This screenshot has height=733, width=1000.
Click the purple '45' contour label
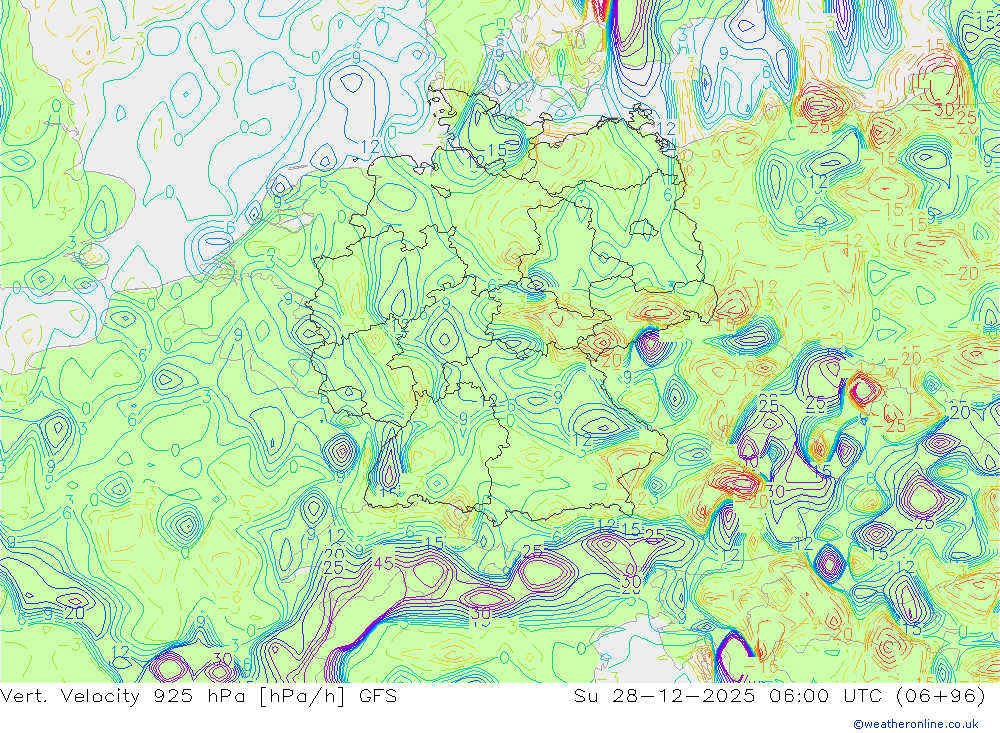[383, 564]
